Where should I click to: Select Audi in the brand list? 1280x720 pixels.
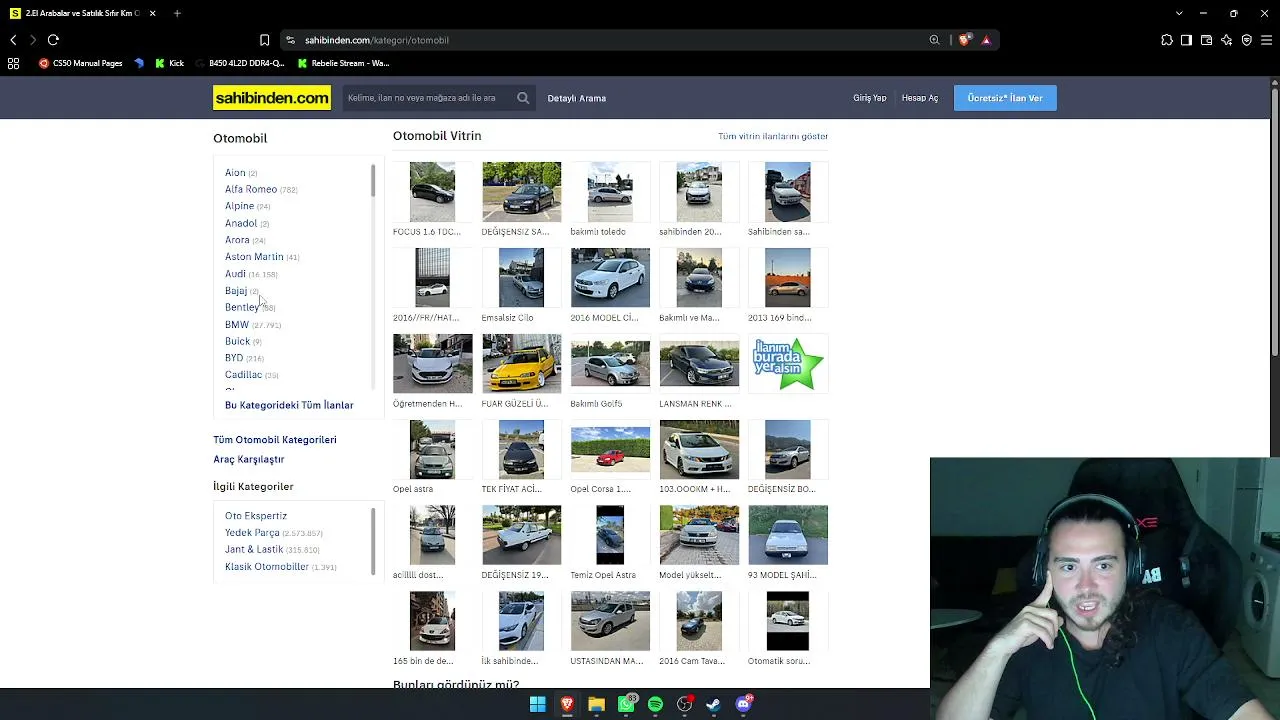(x=235, y=274)
